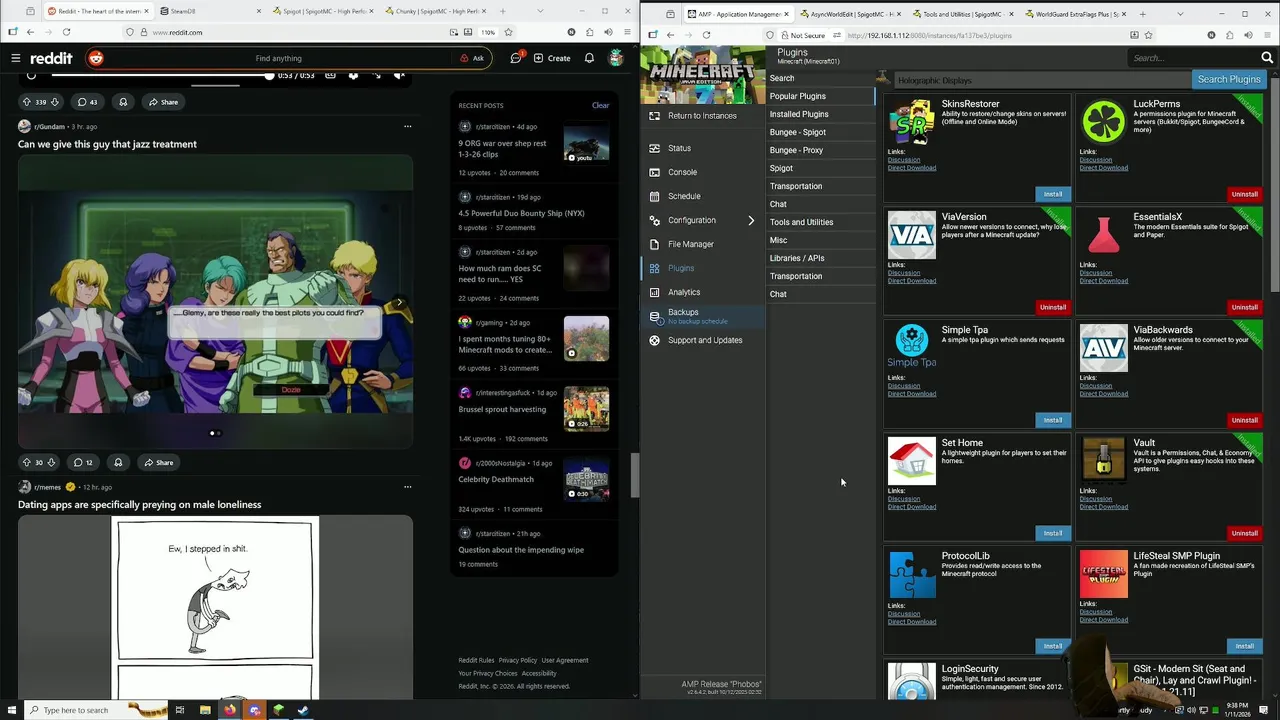Open Reddit notifications bell

tap(589, 58)
